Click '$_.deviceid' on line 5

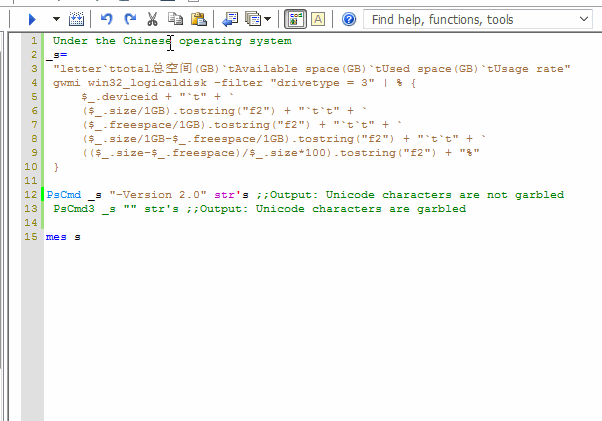(119, 97)
